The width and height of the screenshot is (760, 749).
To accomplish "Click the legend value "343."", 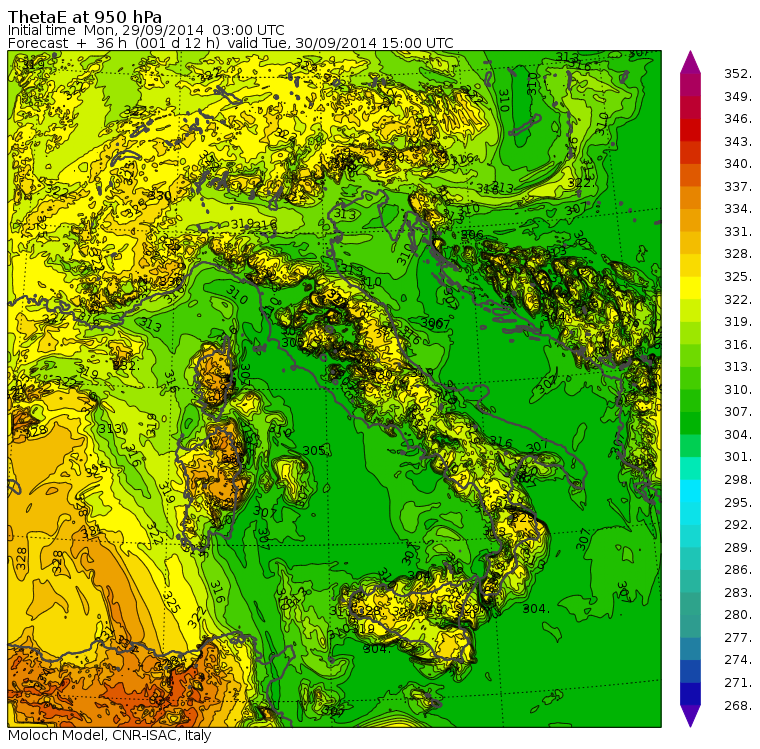I will [738, 142].
